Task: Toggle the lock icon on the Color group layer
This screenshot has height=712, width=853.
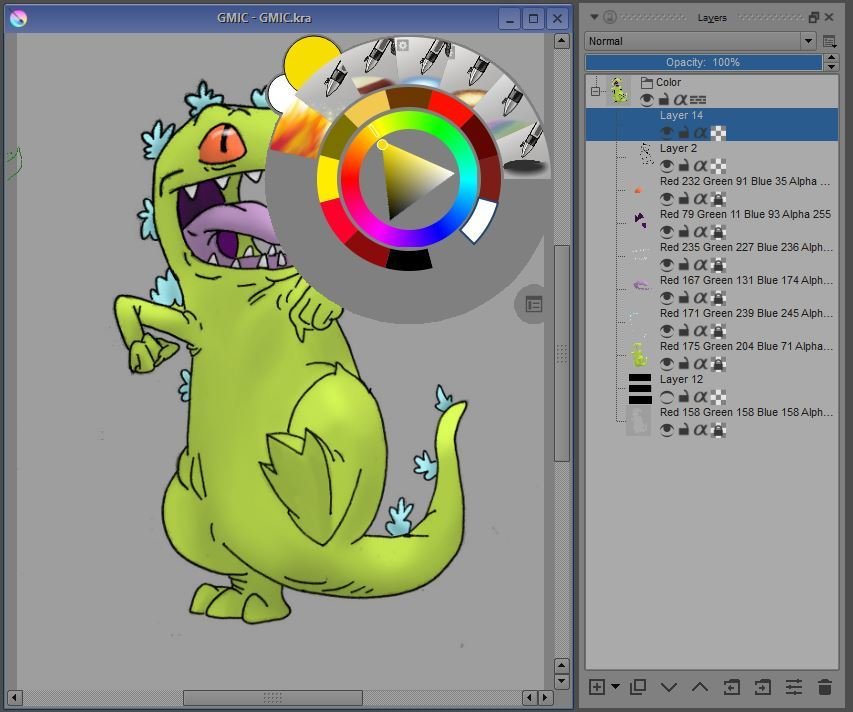Action: 663,100
